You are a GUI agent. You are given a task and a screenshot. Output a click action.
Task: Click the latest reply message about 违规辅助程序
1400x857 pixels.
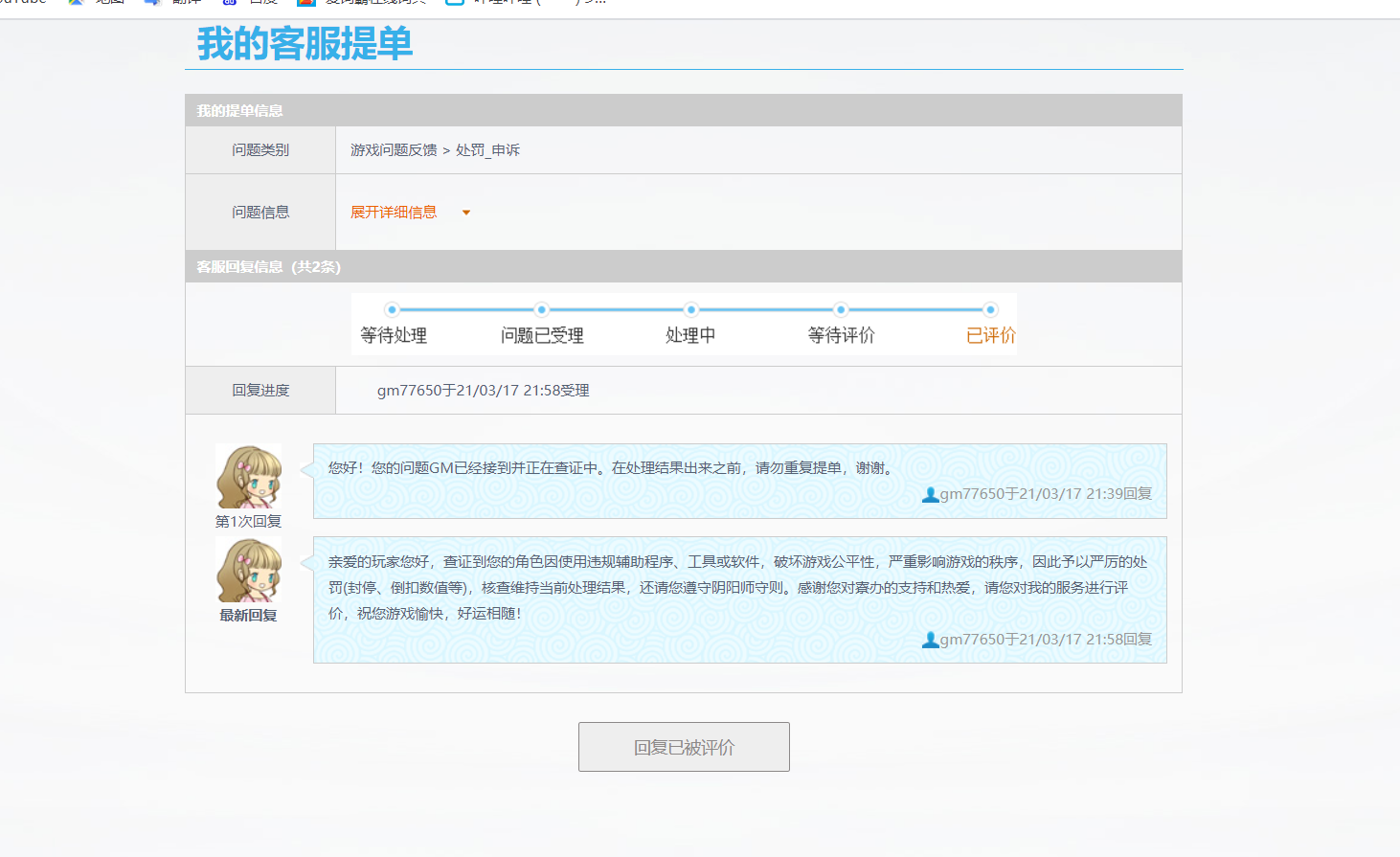tap(737, 587)
